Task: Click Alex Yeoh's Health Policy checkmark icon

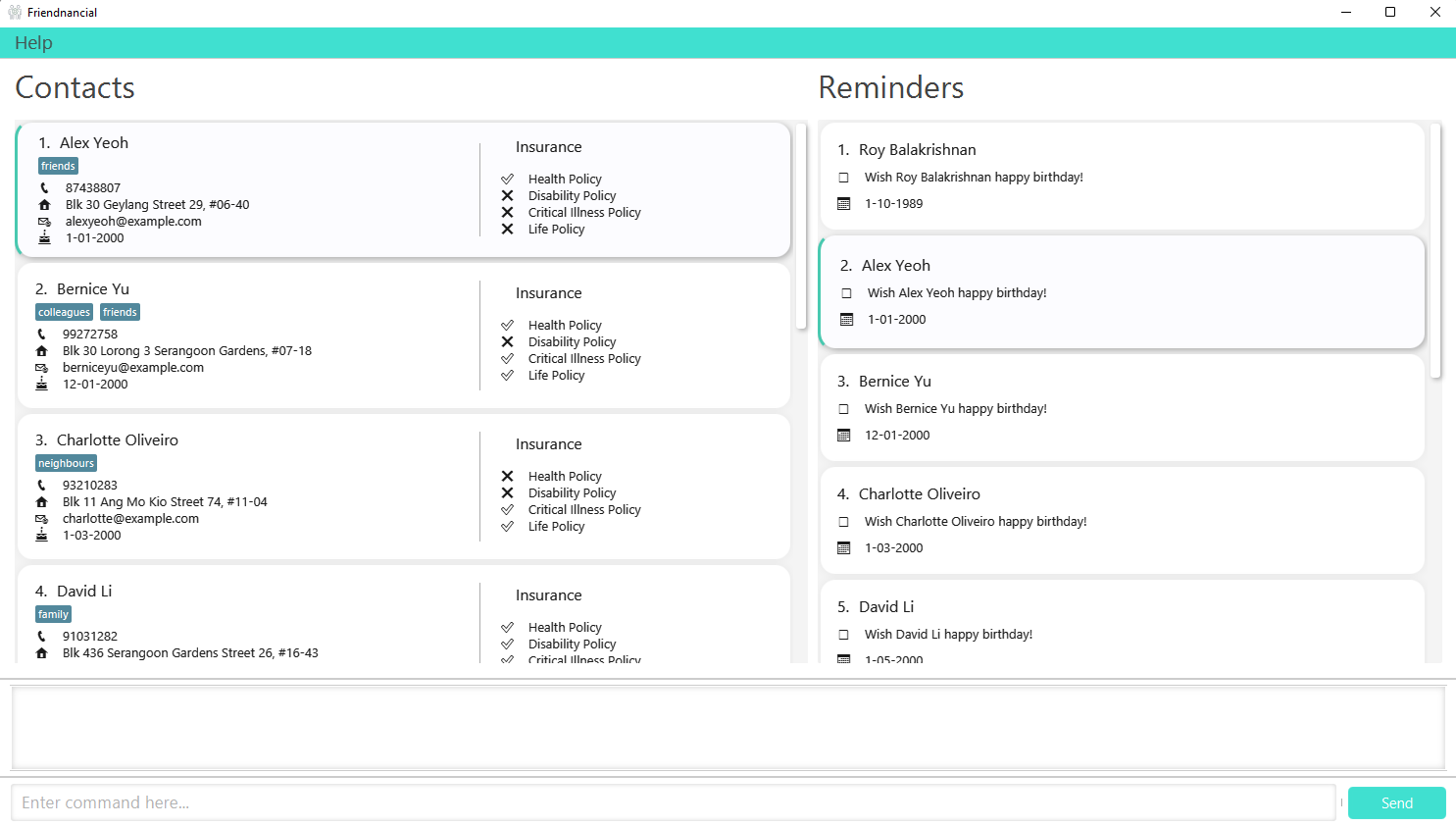Action: (507, 180)
